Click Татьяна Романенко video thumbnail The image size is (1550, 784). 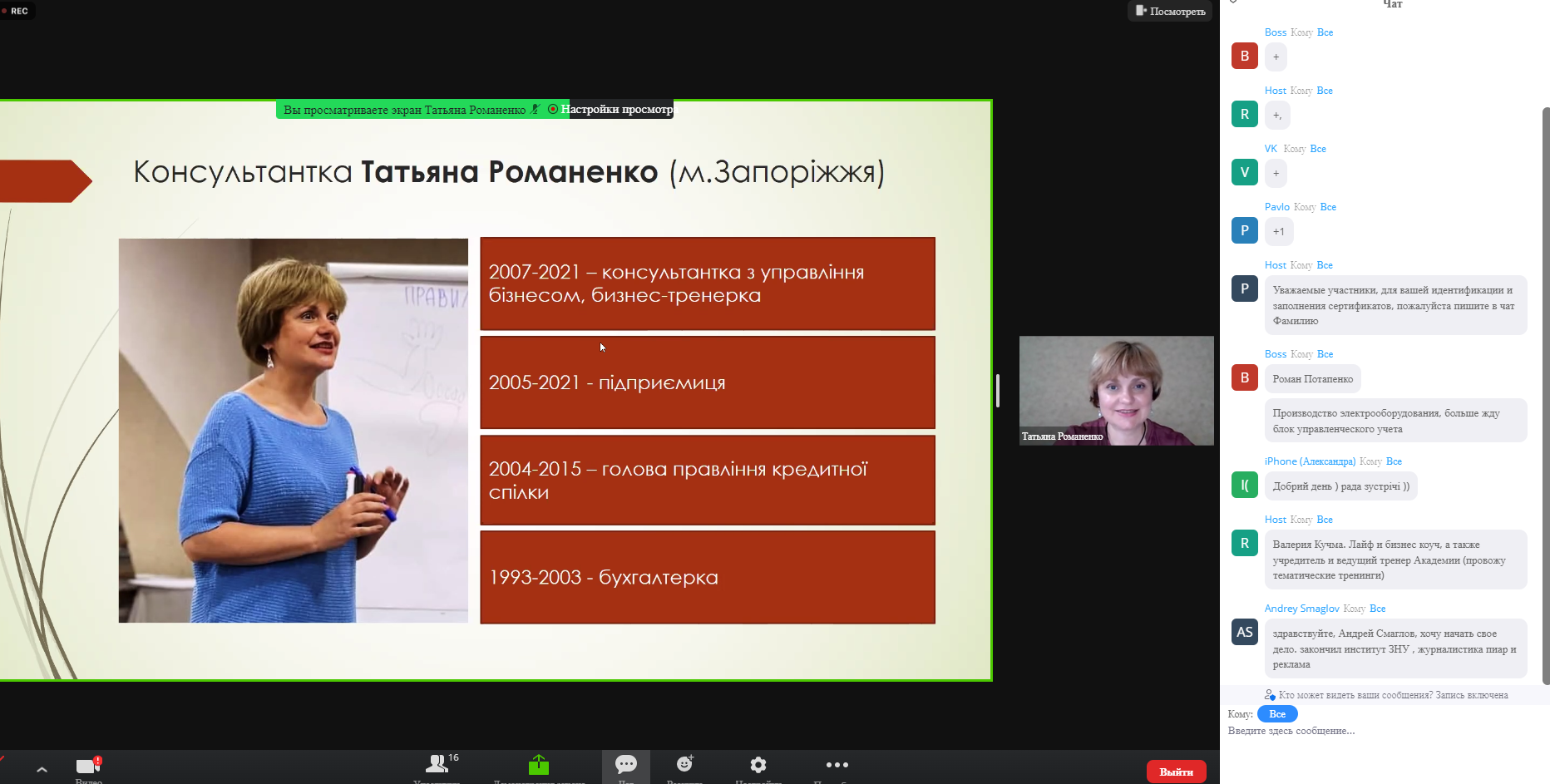click(1117, 391)
